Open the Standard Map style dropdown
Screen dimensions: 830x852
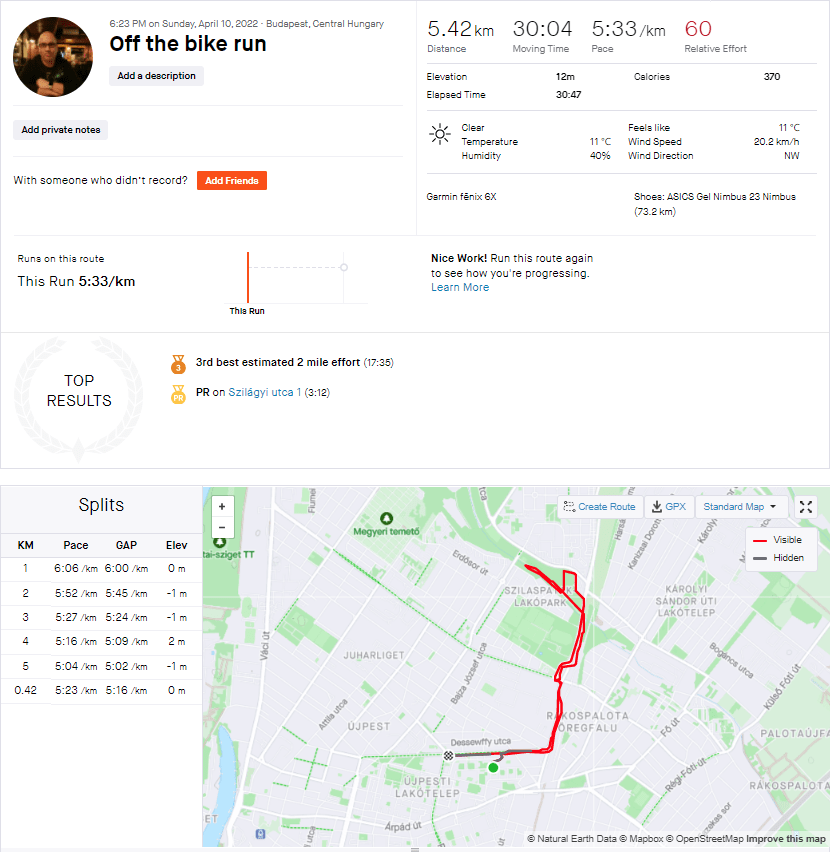click(740, 507)
